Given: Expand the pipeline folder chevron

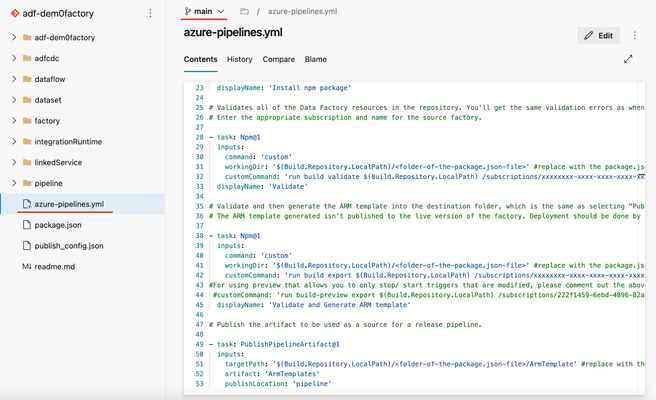Looking at the screenshot, I should [x=14, y=183].
